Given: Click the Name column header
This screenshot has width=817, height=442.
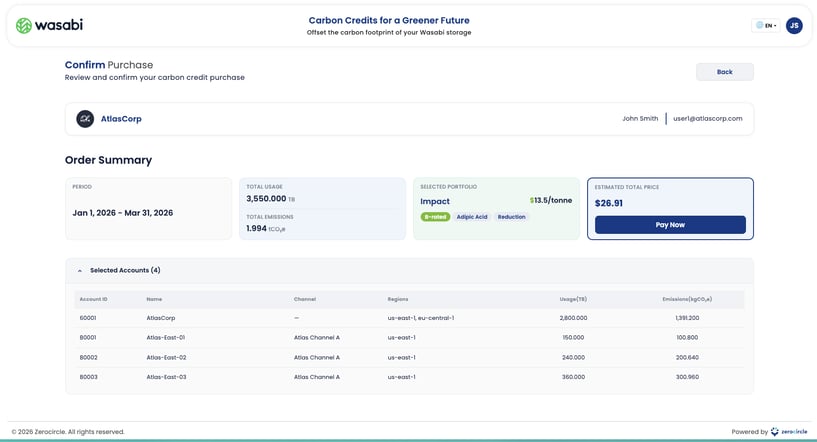Looking at the screenshot, I should [x=154, y=299].
